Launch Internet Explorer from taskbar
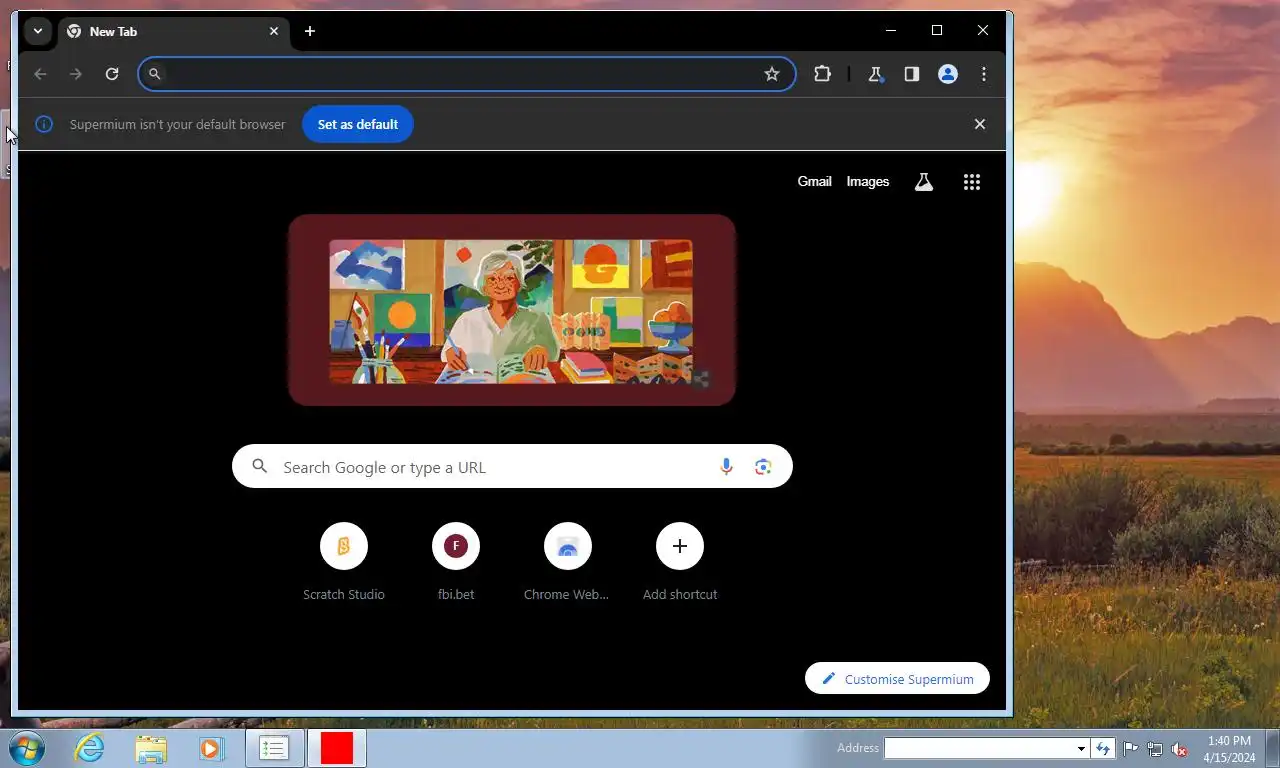 point(89,748)
